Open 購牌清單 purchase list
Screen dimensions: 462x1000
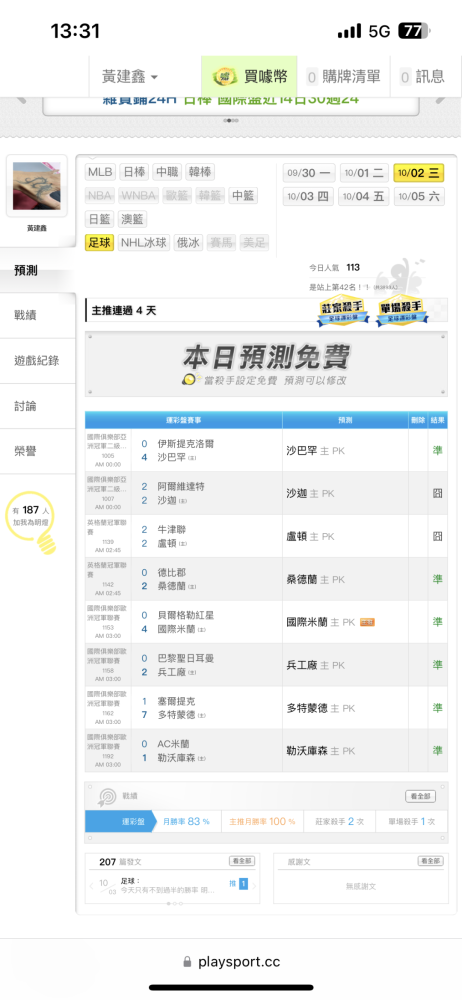(x=343, y=77)
